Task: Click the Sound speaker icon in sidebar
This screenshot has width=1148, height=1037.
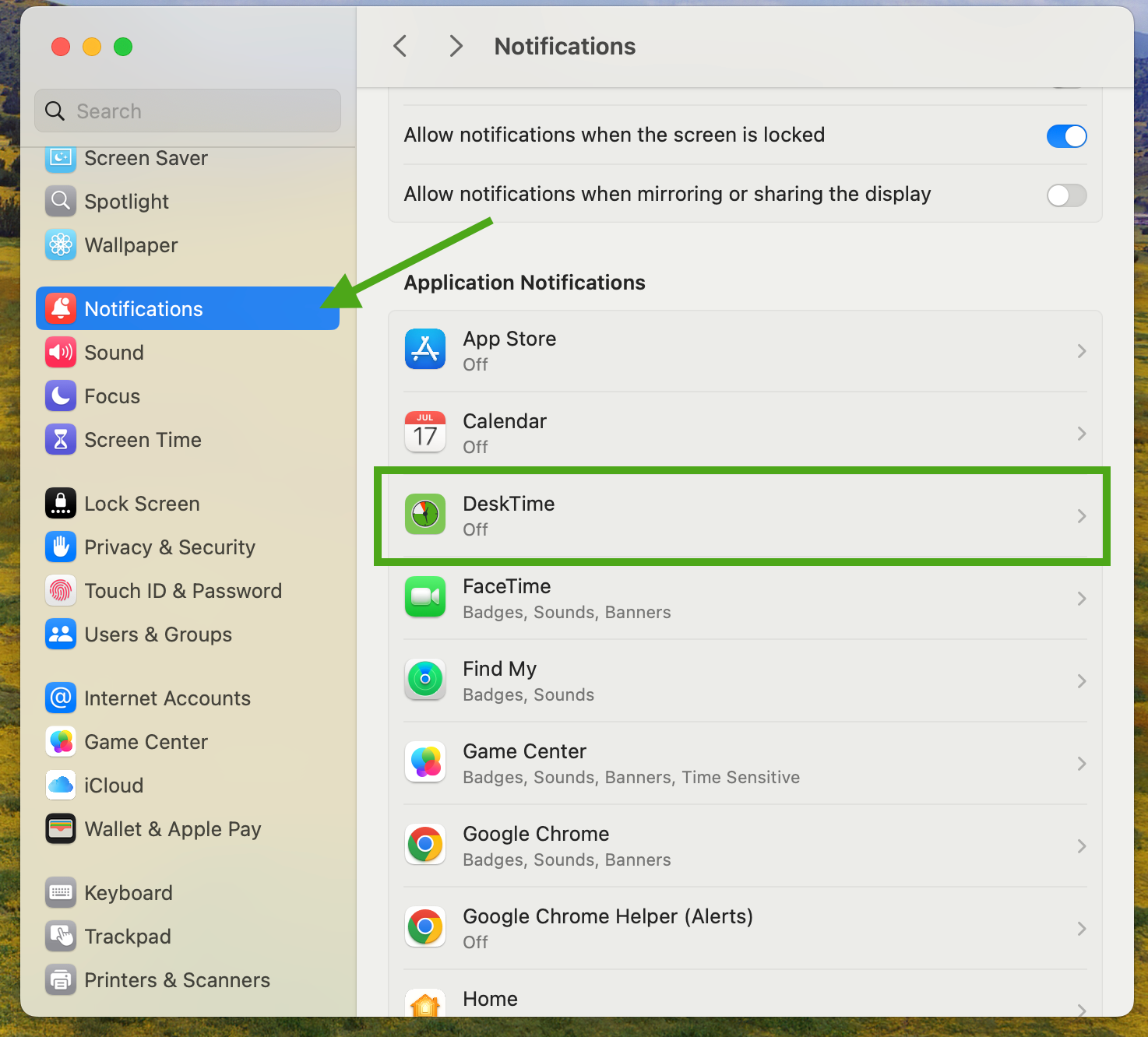Action: pyautogui.click(x=61, y=353)
